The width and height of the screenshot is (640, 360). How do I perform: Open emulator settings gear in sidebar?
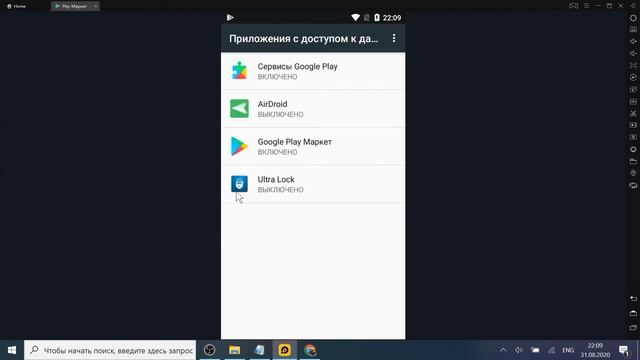click(633, 18)
